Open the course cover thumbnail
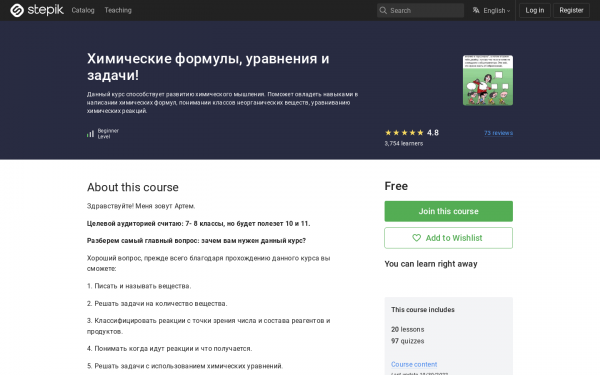 click(488, 80)
